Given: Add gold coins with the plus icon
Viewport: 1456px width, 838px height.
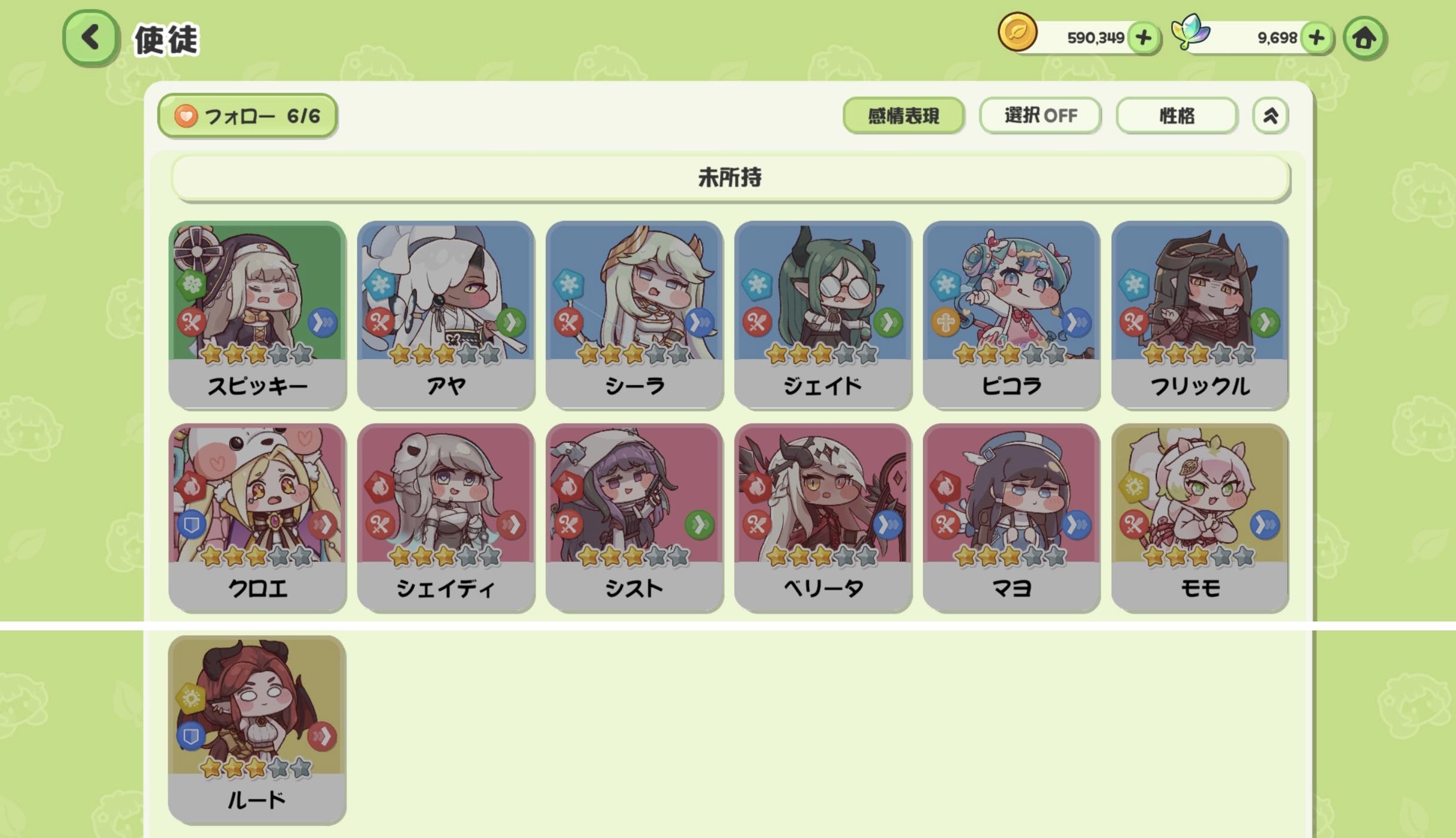Looking at the screenshot, I should (x=1144, y=38).
